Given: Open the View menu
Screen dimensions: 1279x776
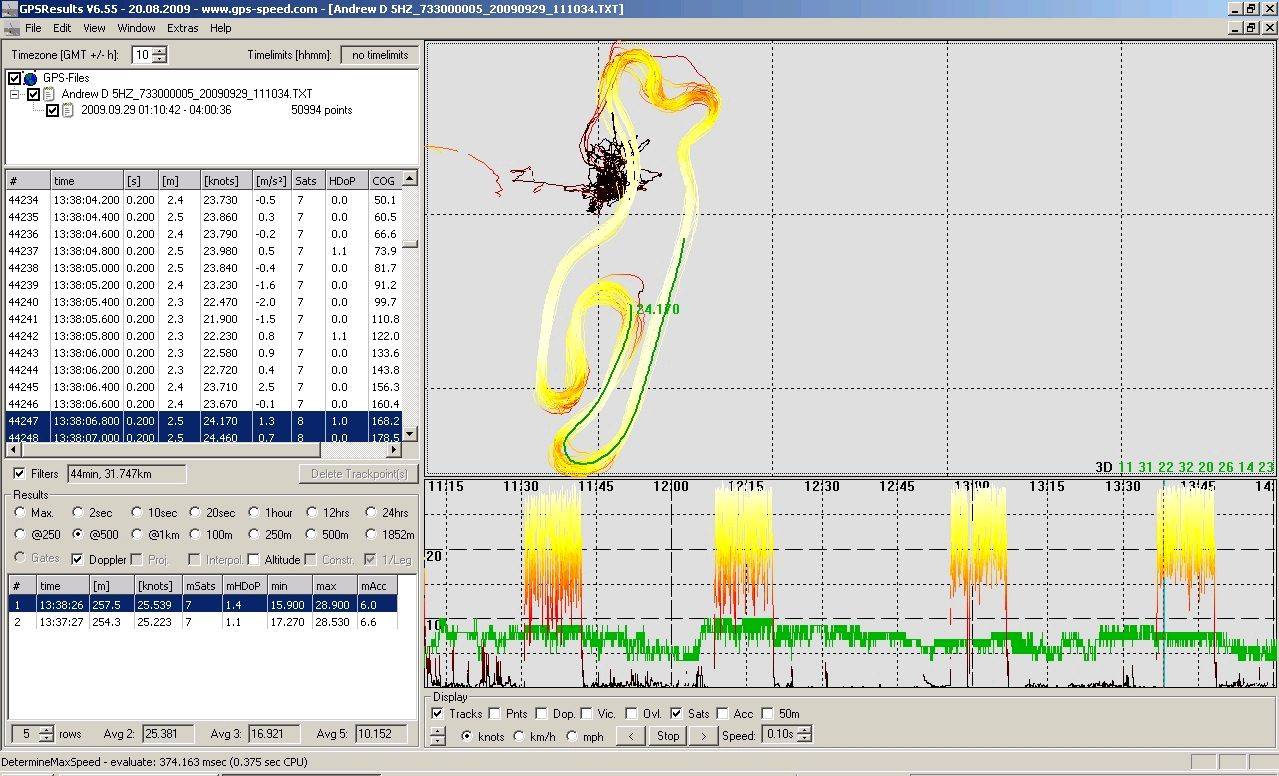Looking at the screenshot, I should [93, 28].
